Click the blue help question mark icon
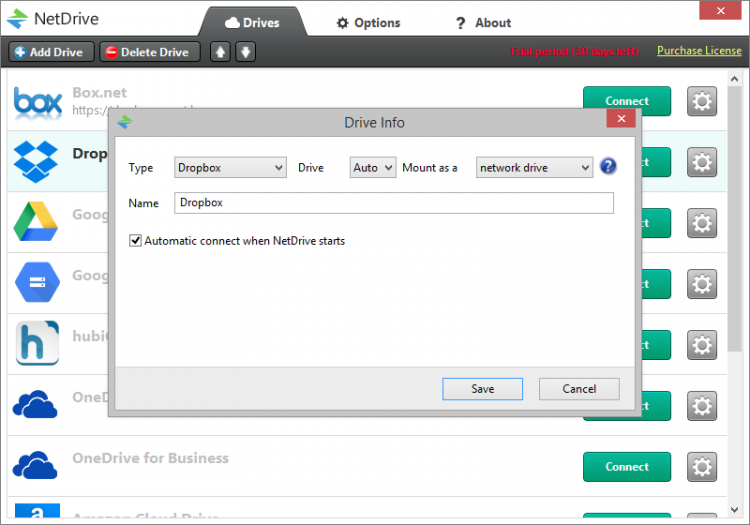This screenshot has height=525, width=750. [608, 166]
